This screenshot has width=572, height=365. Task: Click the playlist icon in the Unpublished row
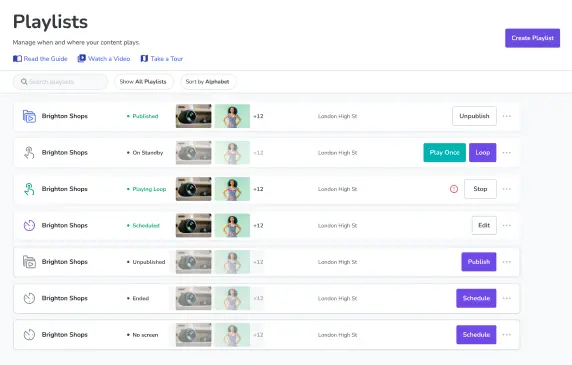click(x=29, y=262)
